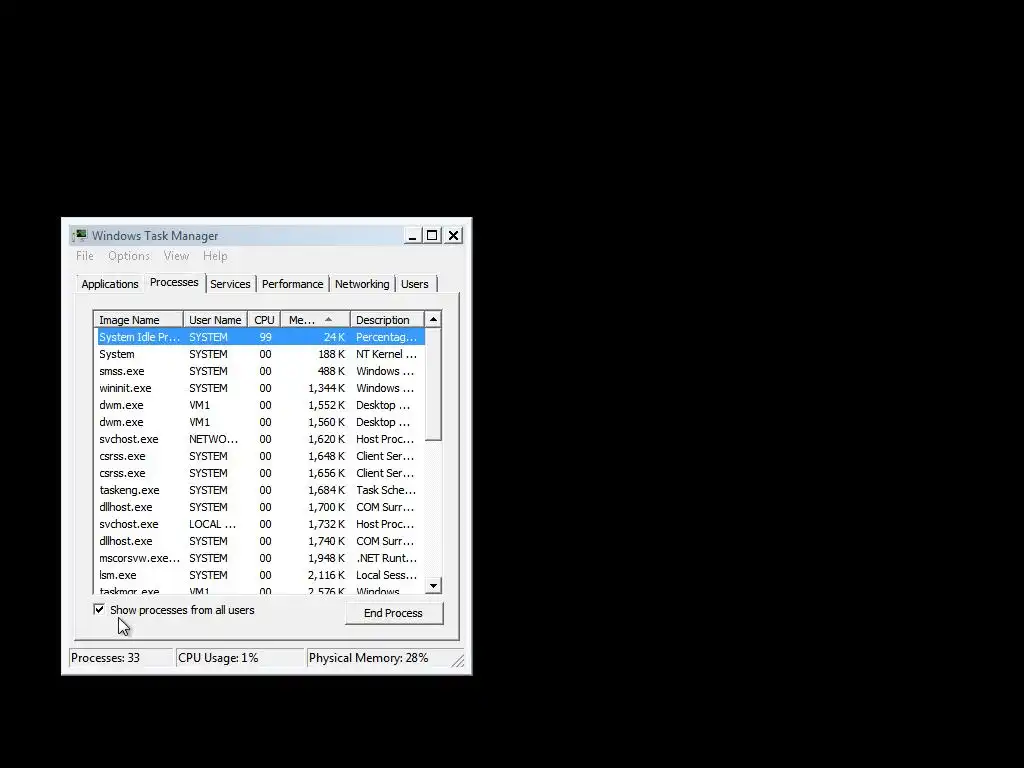The height and width of the screenshot is (768, 1024).
Task: Click the CPU Usage: 1% status entry
Action: [240, 658]
